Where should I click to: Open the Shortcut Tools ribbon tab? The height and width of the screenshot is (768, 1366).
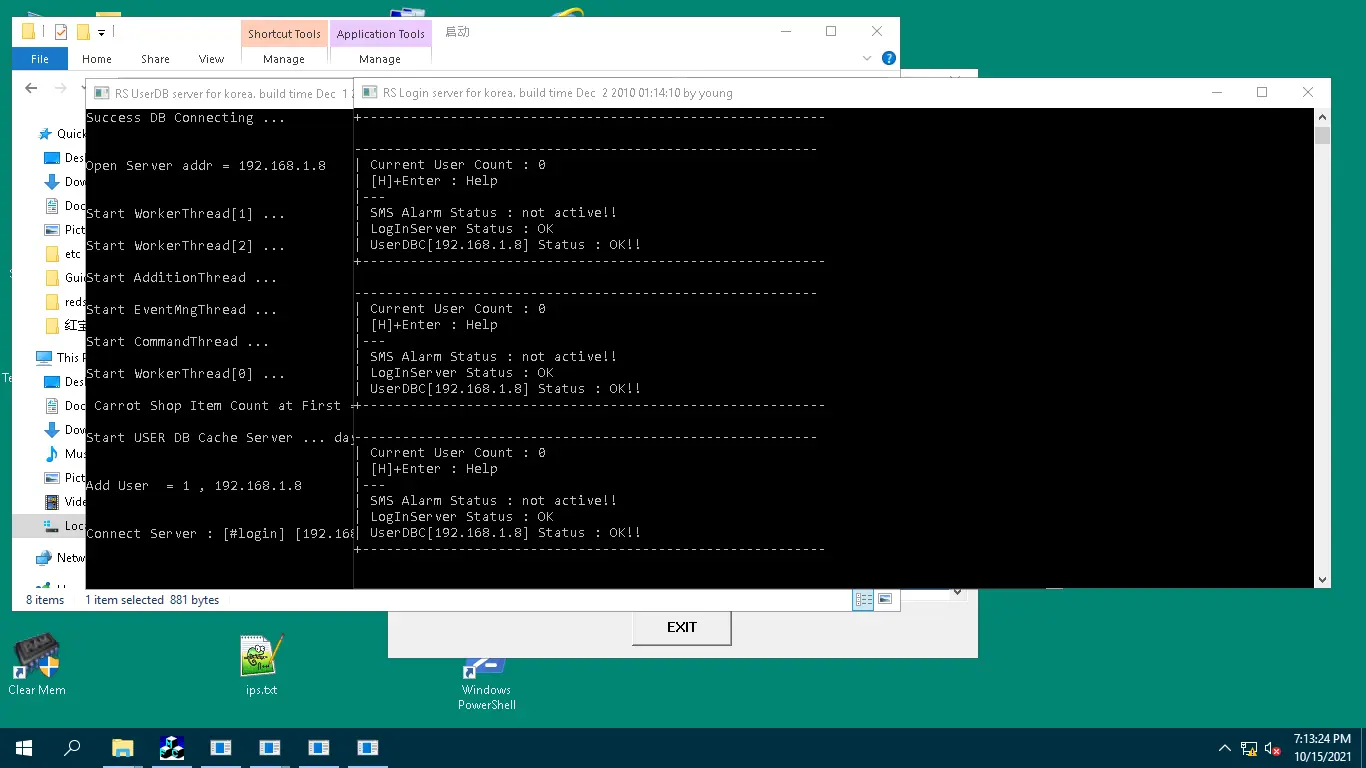pos(284,34)
